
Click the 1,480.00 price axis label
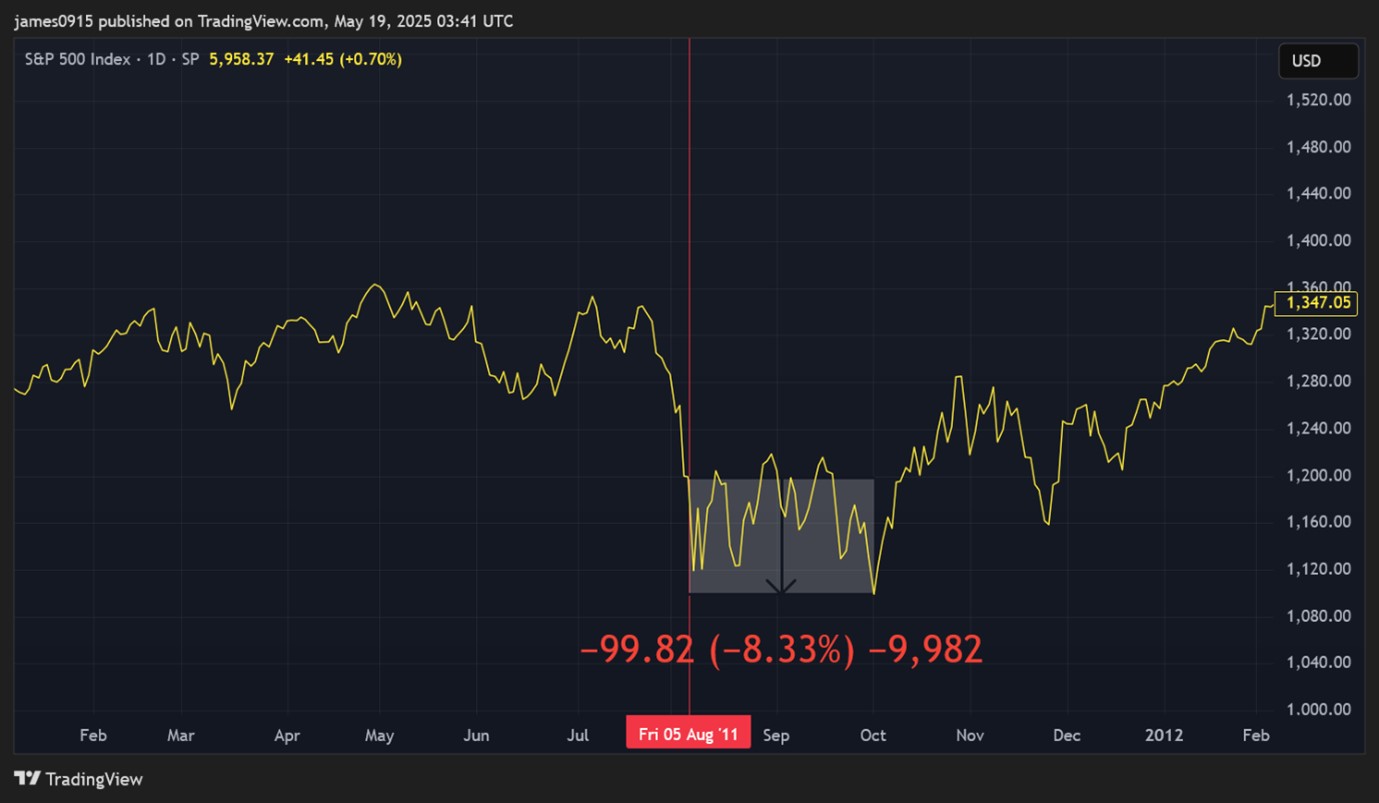click(1319, 147)
